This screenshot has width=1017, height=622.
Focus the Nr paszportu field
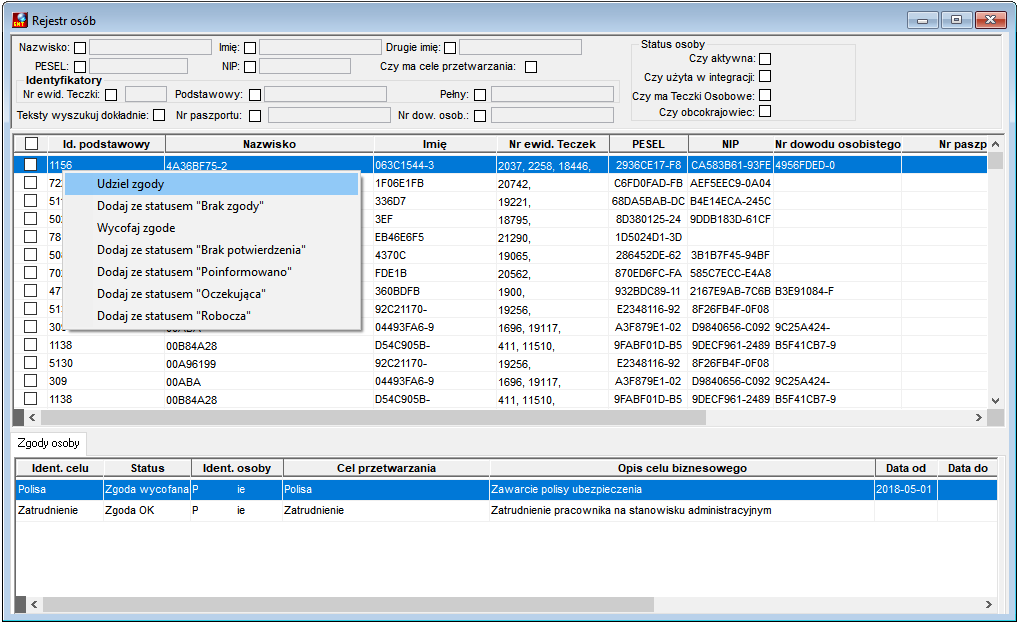329,115
